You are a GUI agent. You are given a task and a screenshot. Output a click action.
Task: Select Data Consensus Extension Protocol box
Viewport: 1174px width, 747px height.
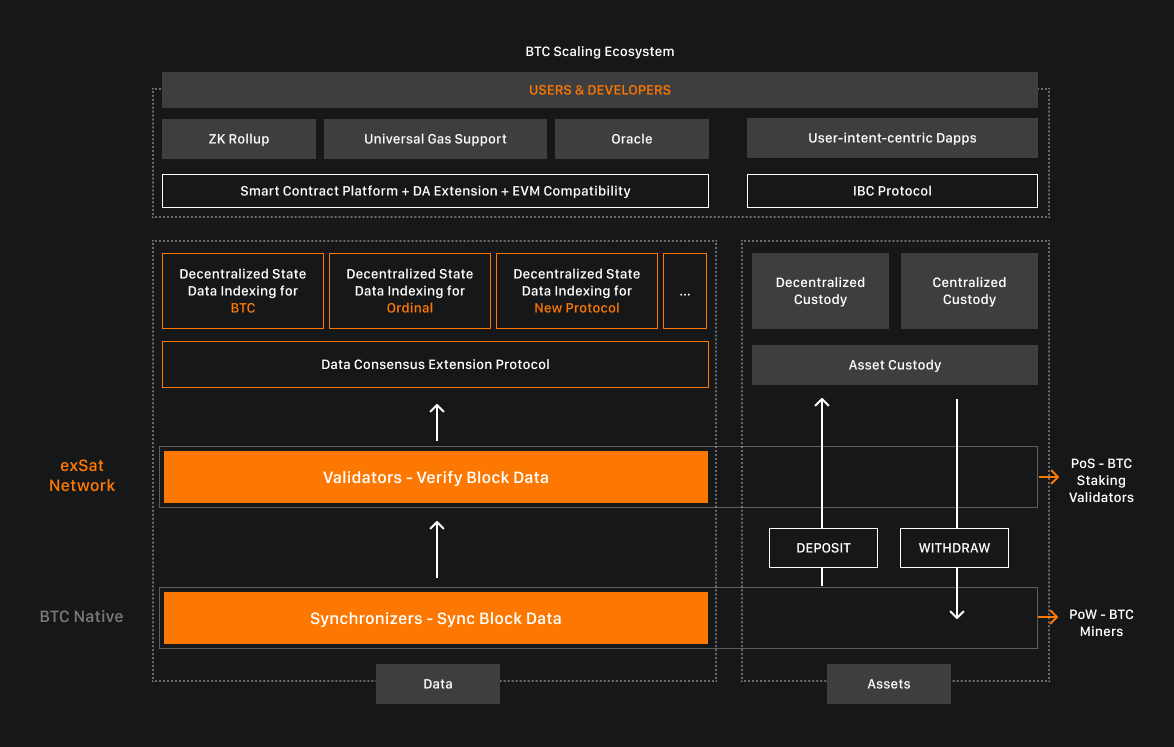click(435, 365)
